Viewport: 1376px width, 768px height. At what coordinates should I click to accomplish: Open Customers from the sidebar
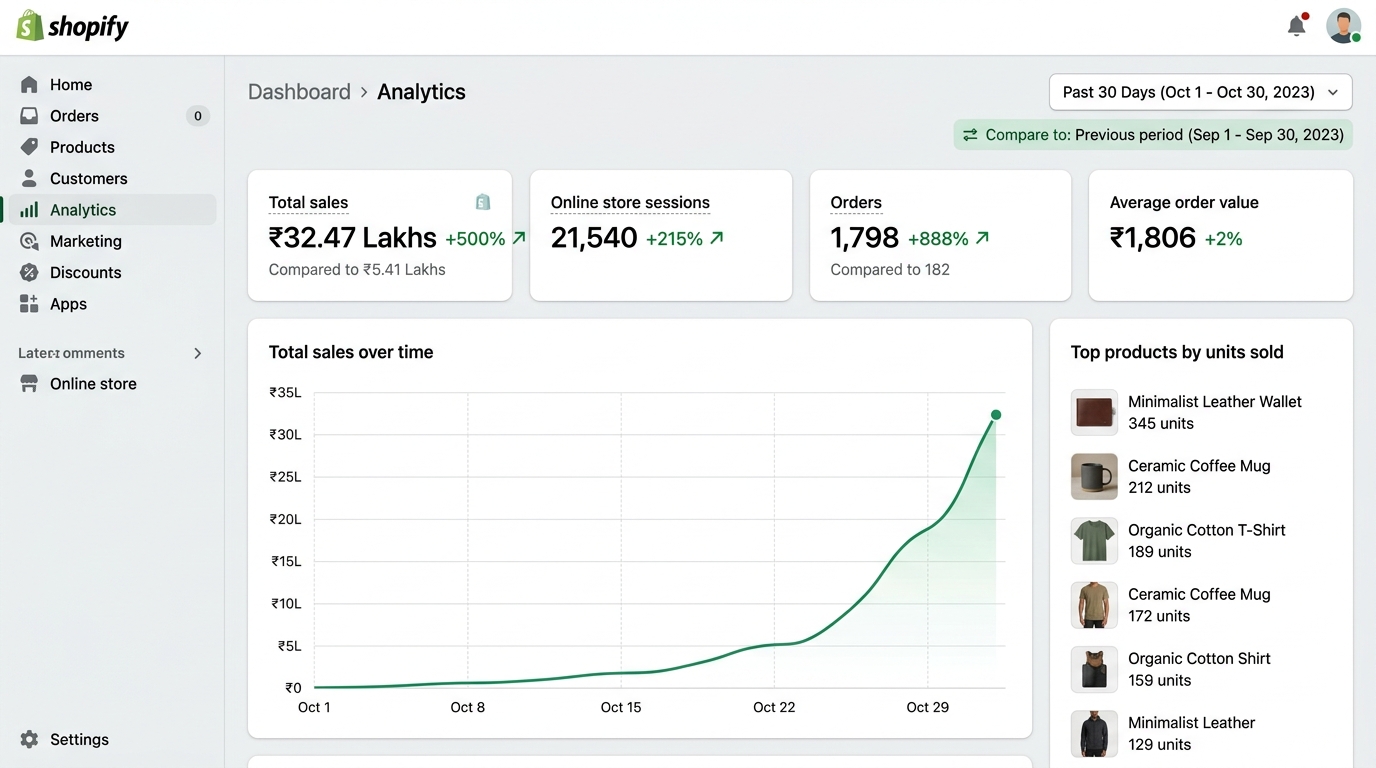click(x=110, y=178)
